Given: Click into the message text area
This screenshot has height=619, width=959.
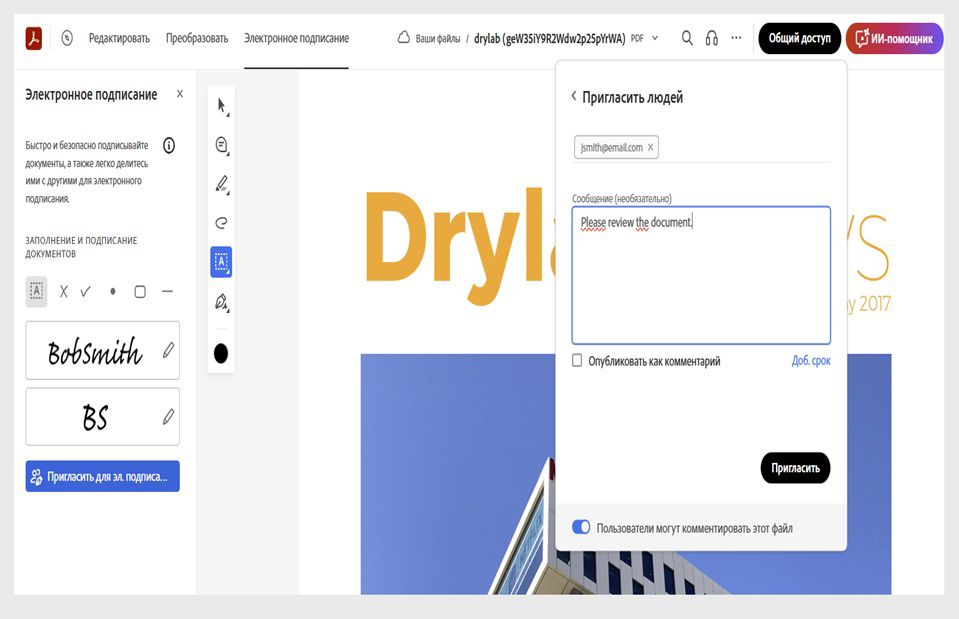Looking at the screenshot, I should (701, 275).
